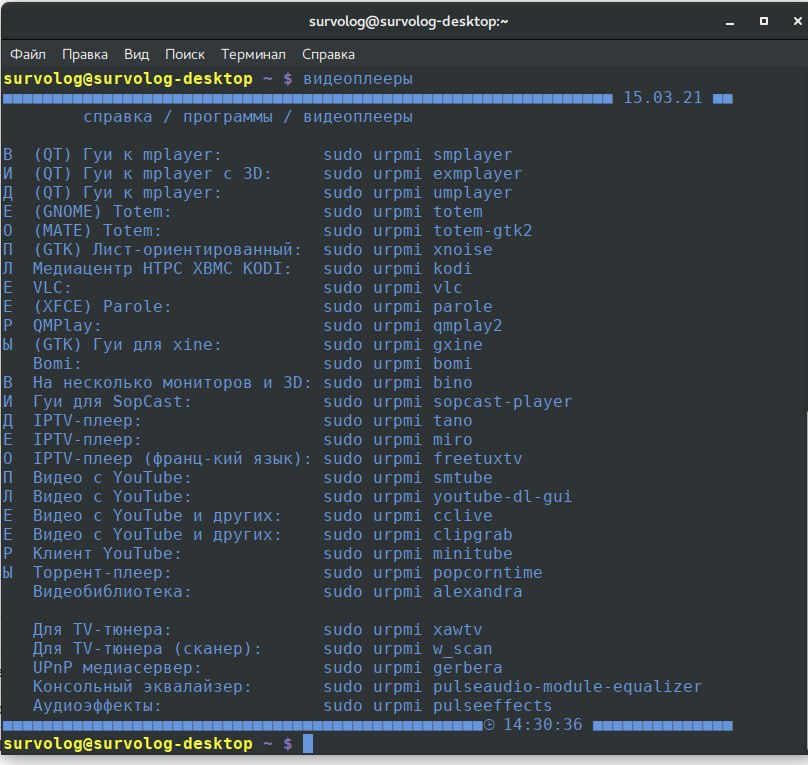Click the label Для TV-тюнера (сканер):
Viewport: 808px width, 765px height.
click(147, 649)
